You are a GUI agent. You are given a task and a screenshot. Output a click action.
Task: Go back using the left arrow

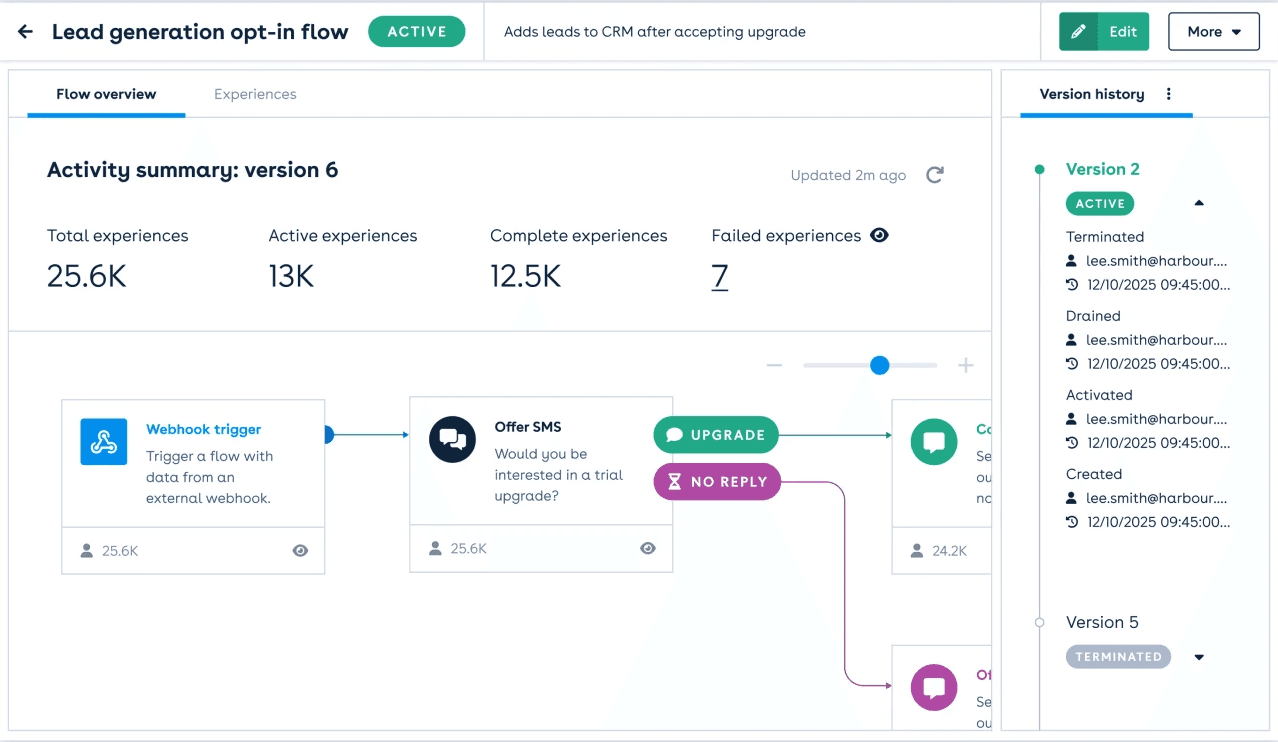coord(26,32)
